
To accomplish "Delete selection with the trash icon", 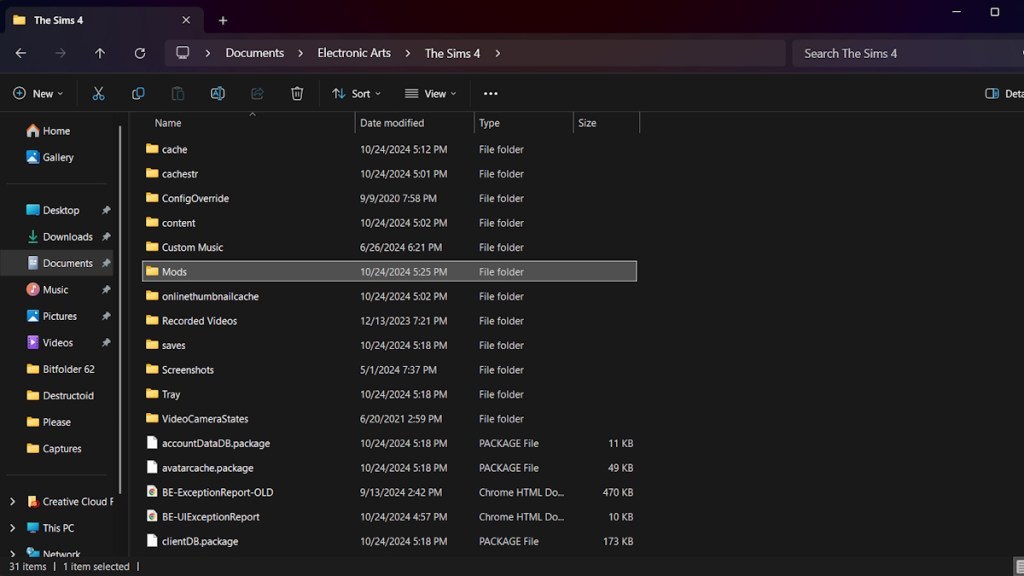I will pyautogui.click(x=297, y=93).
